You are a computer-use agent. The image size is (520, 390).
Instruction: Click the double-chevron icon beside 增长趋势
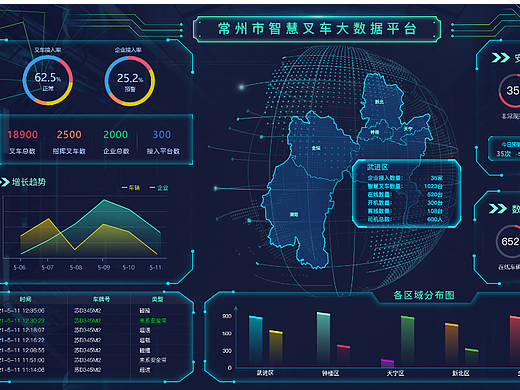[x=5, y=182]
